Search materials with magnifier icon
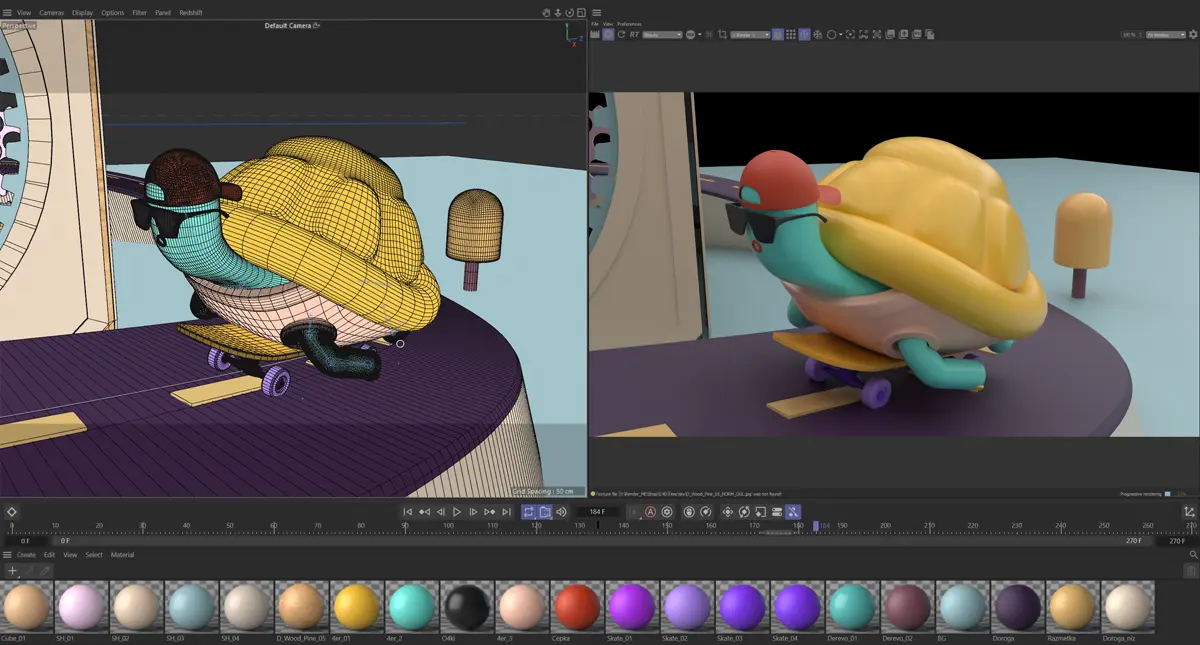Screen dimensions: 1200x645 tap(1193, 555)
